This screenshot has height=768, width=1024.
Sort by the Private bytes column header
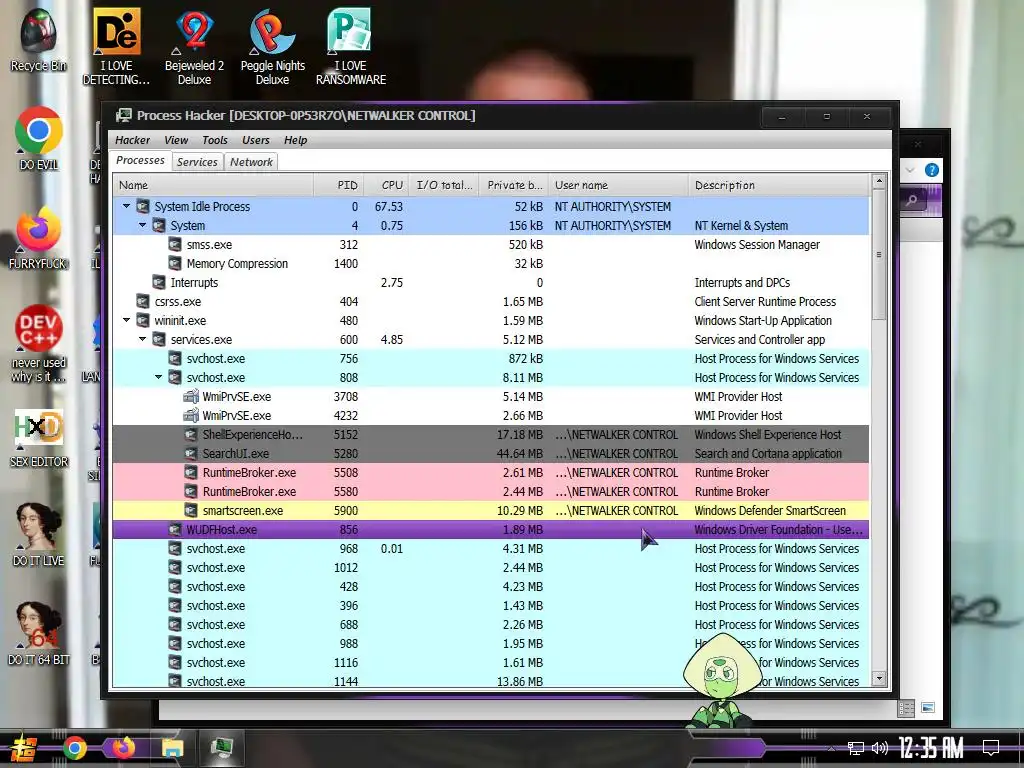(514, 185)
